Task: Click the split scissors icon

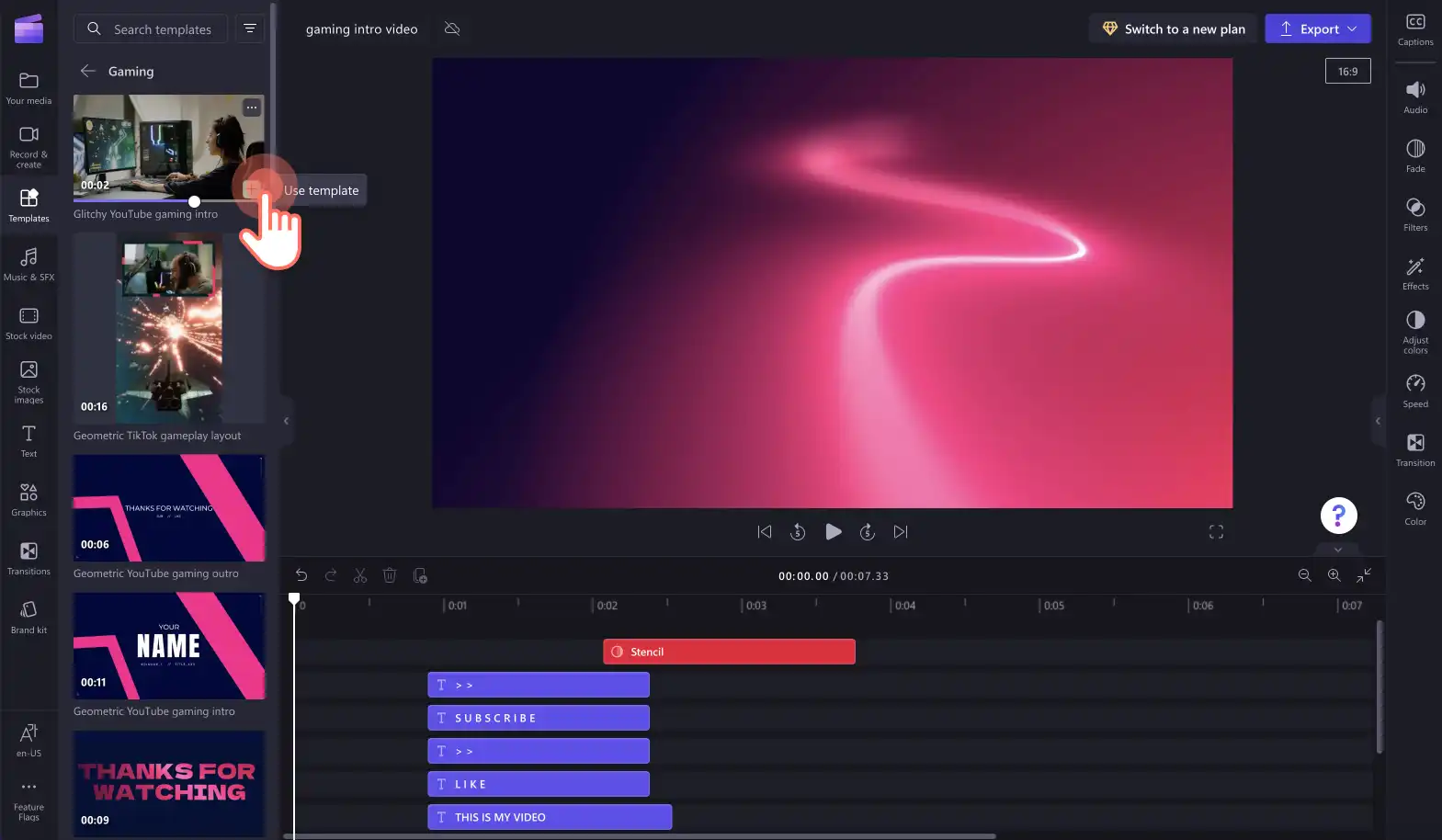Action: click(360, 575)
